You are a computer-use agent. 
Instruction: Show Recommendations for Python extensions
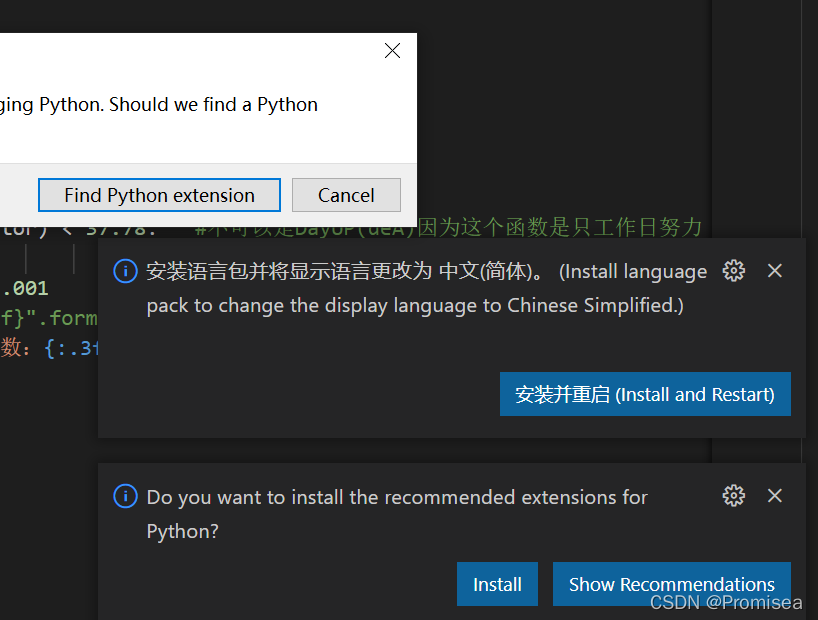click(x=671, y=584)
